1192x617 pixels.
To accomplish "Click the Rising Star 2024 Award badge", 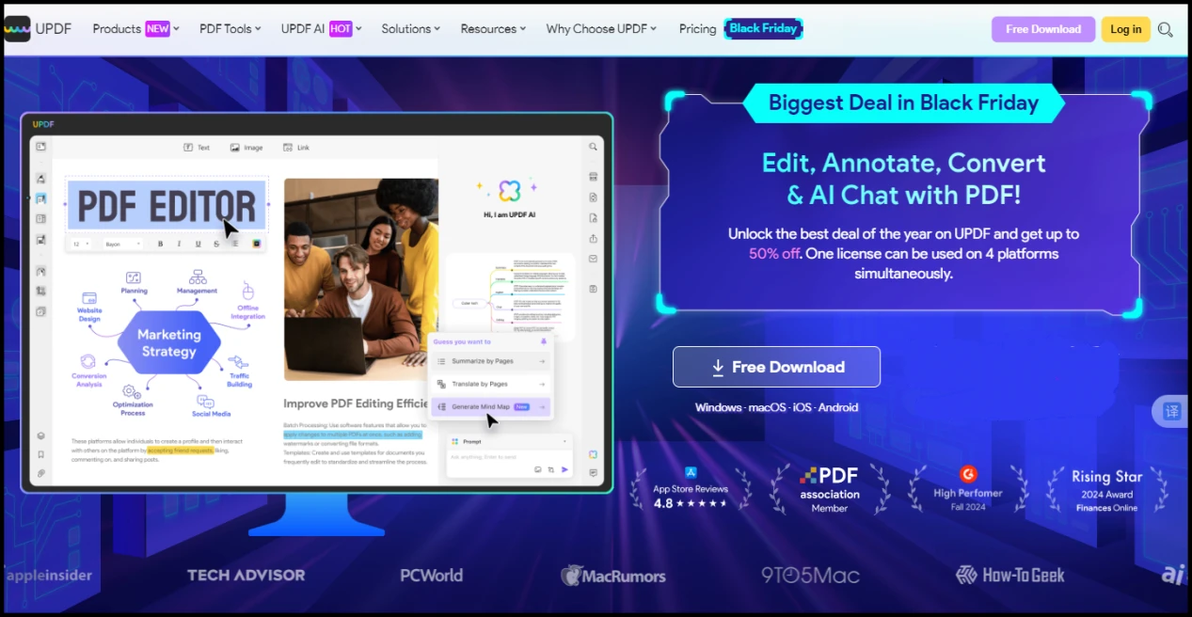I will [x=1107, y=489].
